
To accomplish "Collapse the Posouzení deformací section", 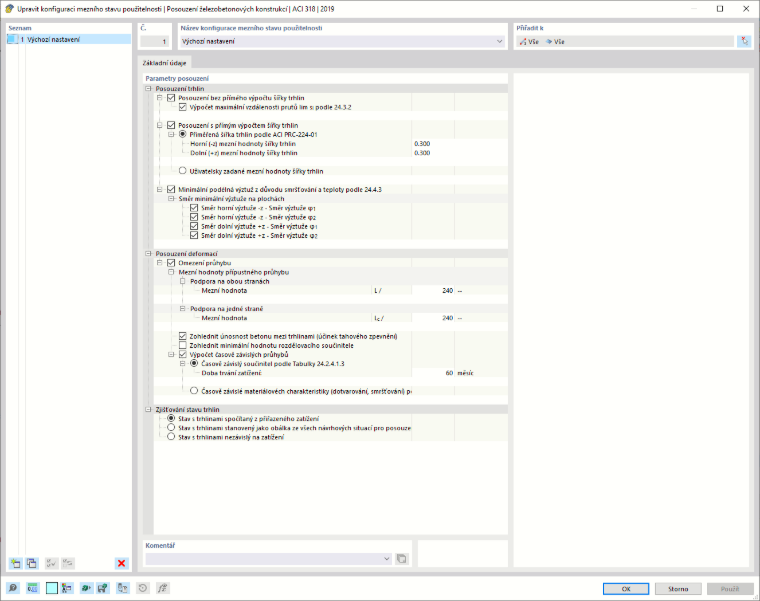I will click(148, 253).
